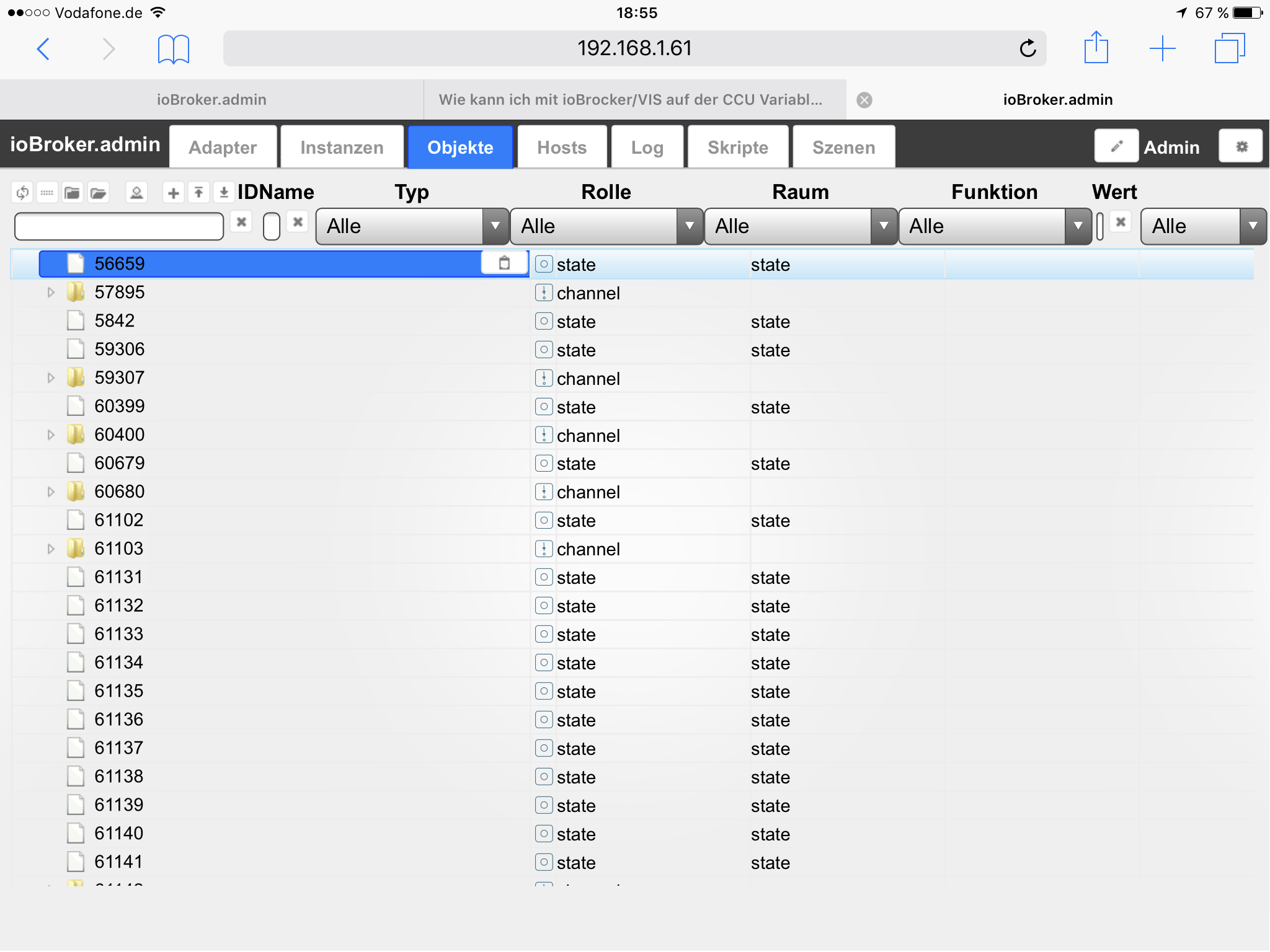Open the Raum filter dropdown
The width and height of the screenshot is (1270, 952).
click(800, 226)
